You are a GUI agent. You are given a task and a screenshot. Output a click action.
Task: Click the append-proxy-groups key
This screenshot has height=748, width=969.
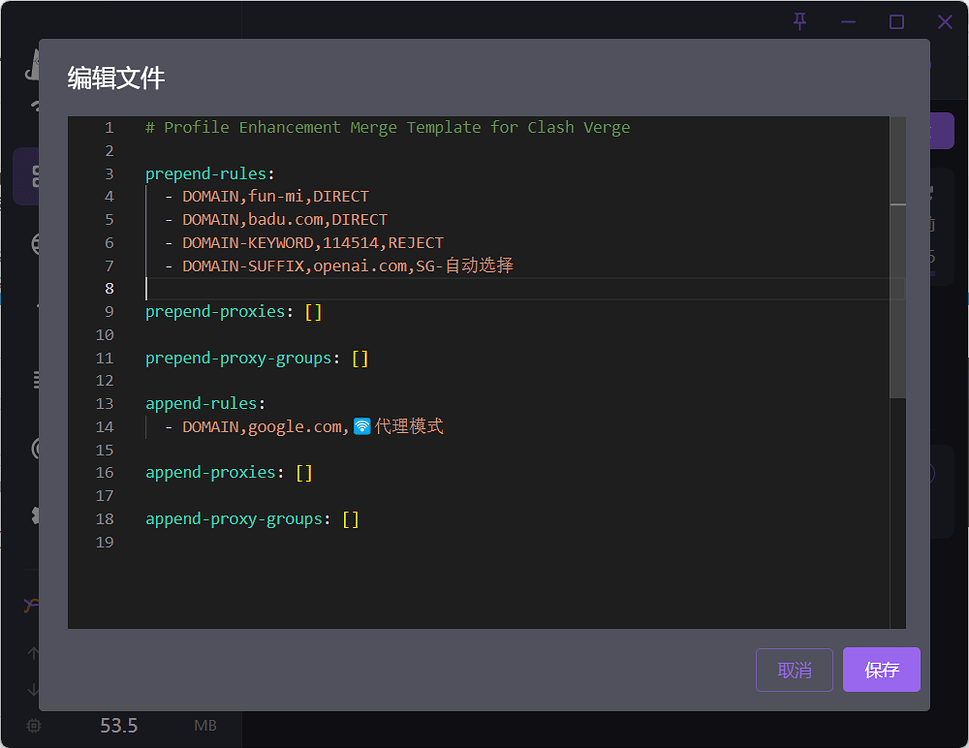coord(234,519)
